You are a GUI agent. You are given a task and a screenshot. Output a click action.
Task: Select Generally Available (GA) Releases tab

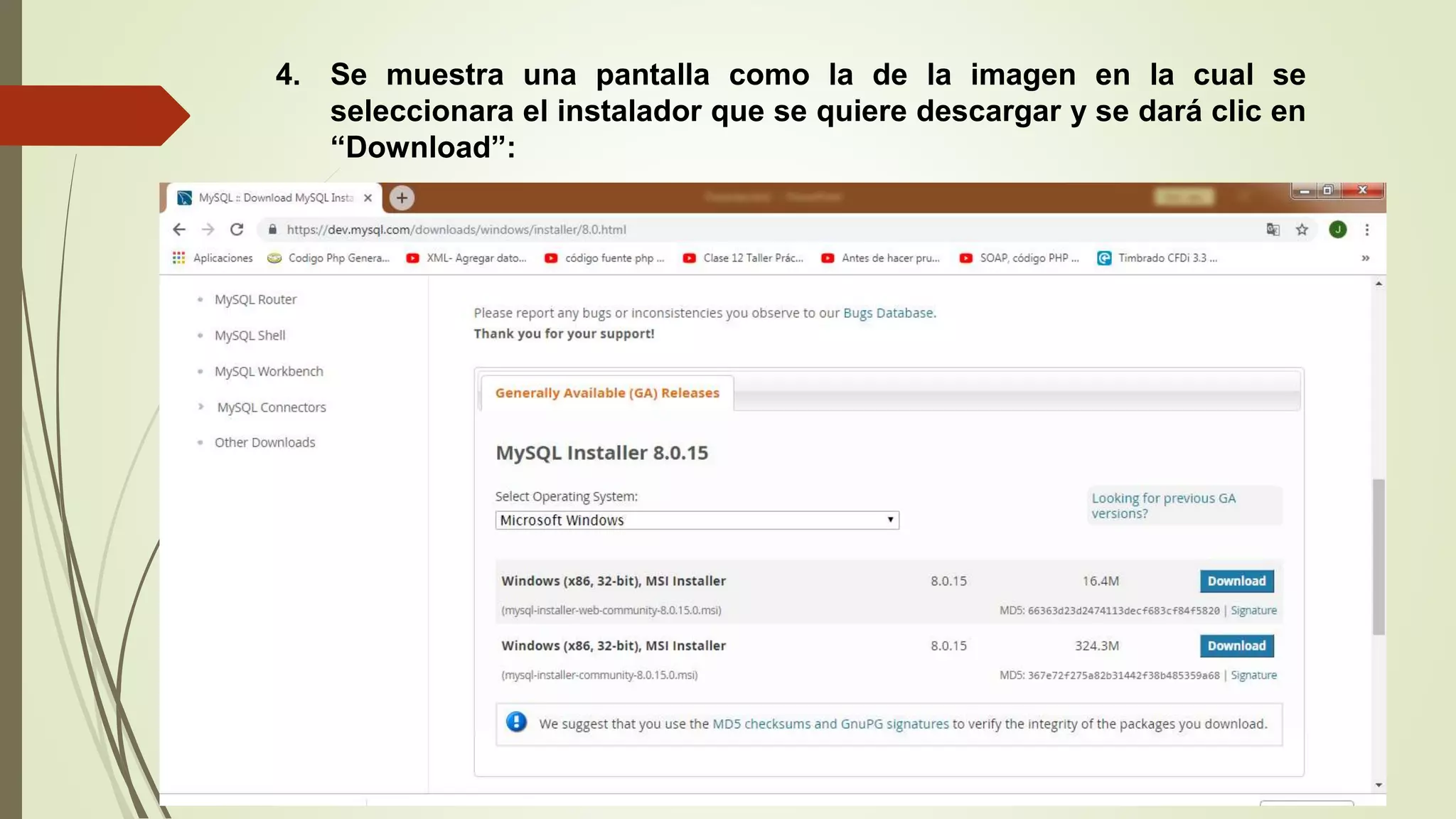(x=607, y=393)
